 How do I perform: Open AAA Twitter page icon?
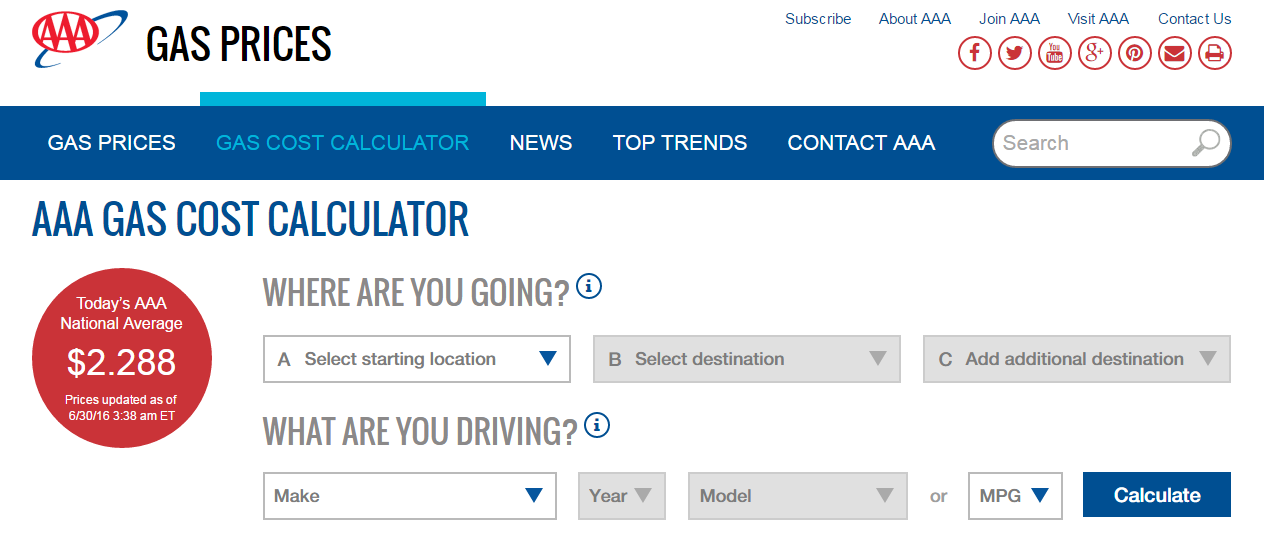(x=1015, y=53)
